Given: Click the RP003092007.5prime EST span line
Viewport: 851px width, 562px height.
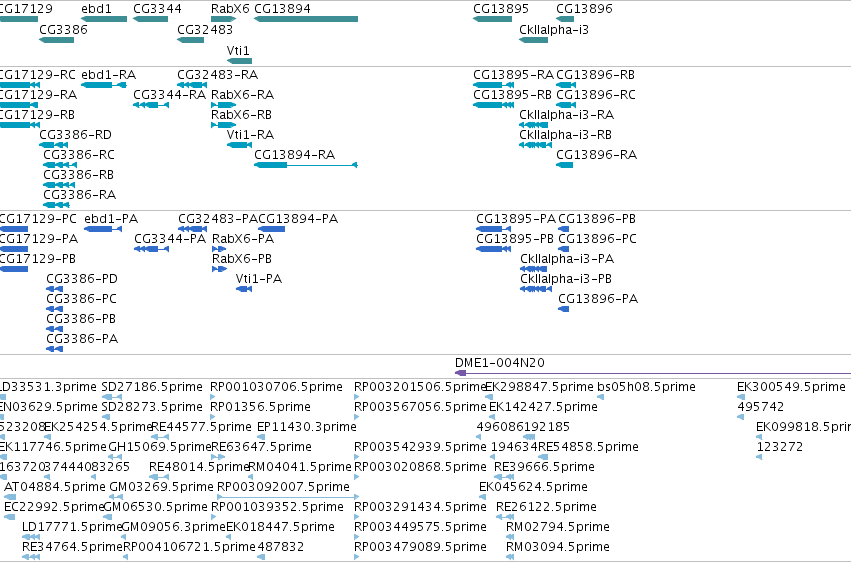Looking at the screenshot, I should coord(288,497).
